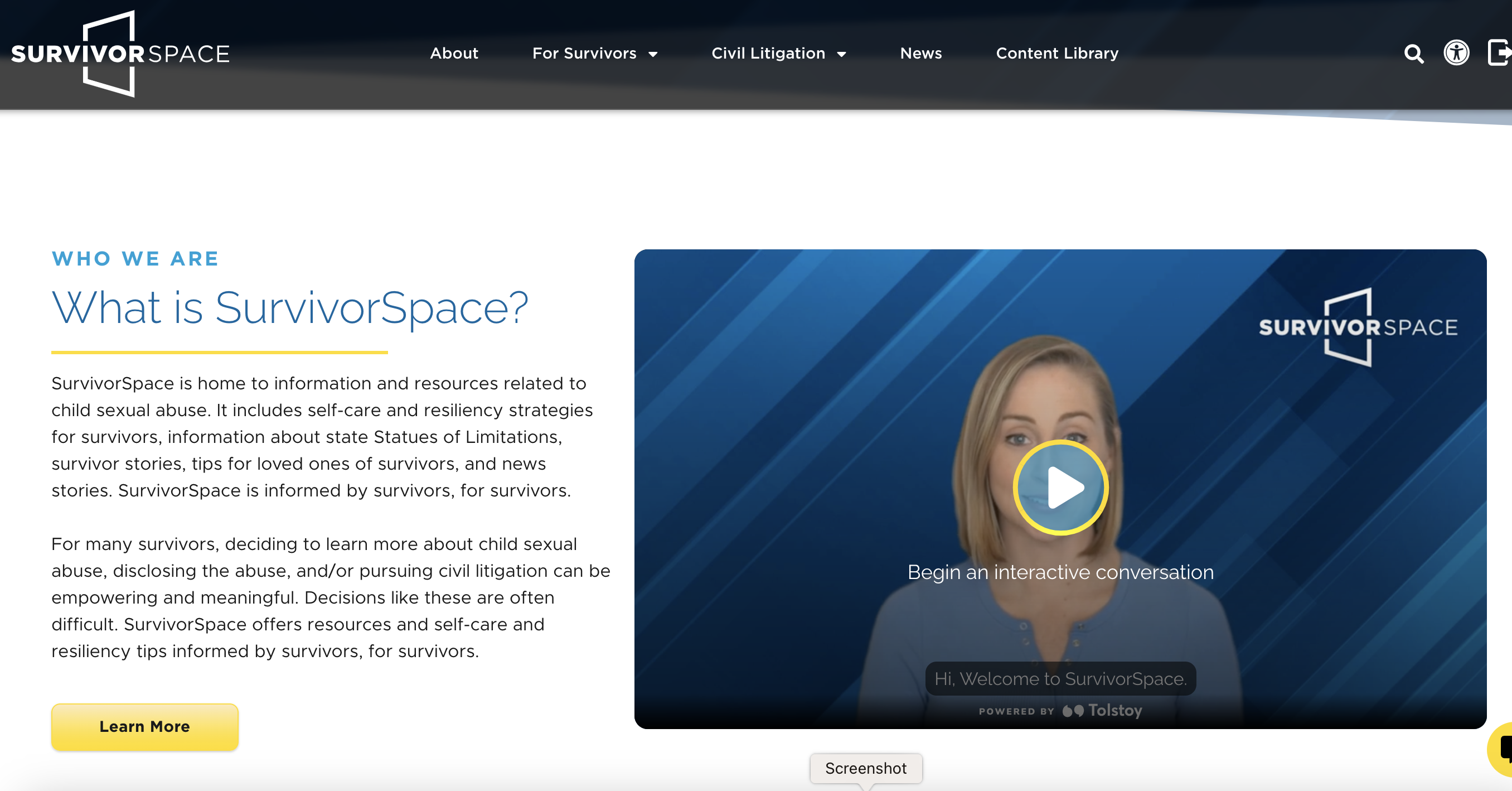The image size is (1512, 791).
Task: Click the Begin an interactive conversation text
Action: click(x=1060, y=572)
